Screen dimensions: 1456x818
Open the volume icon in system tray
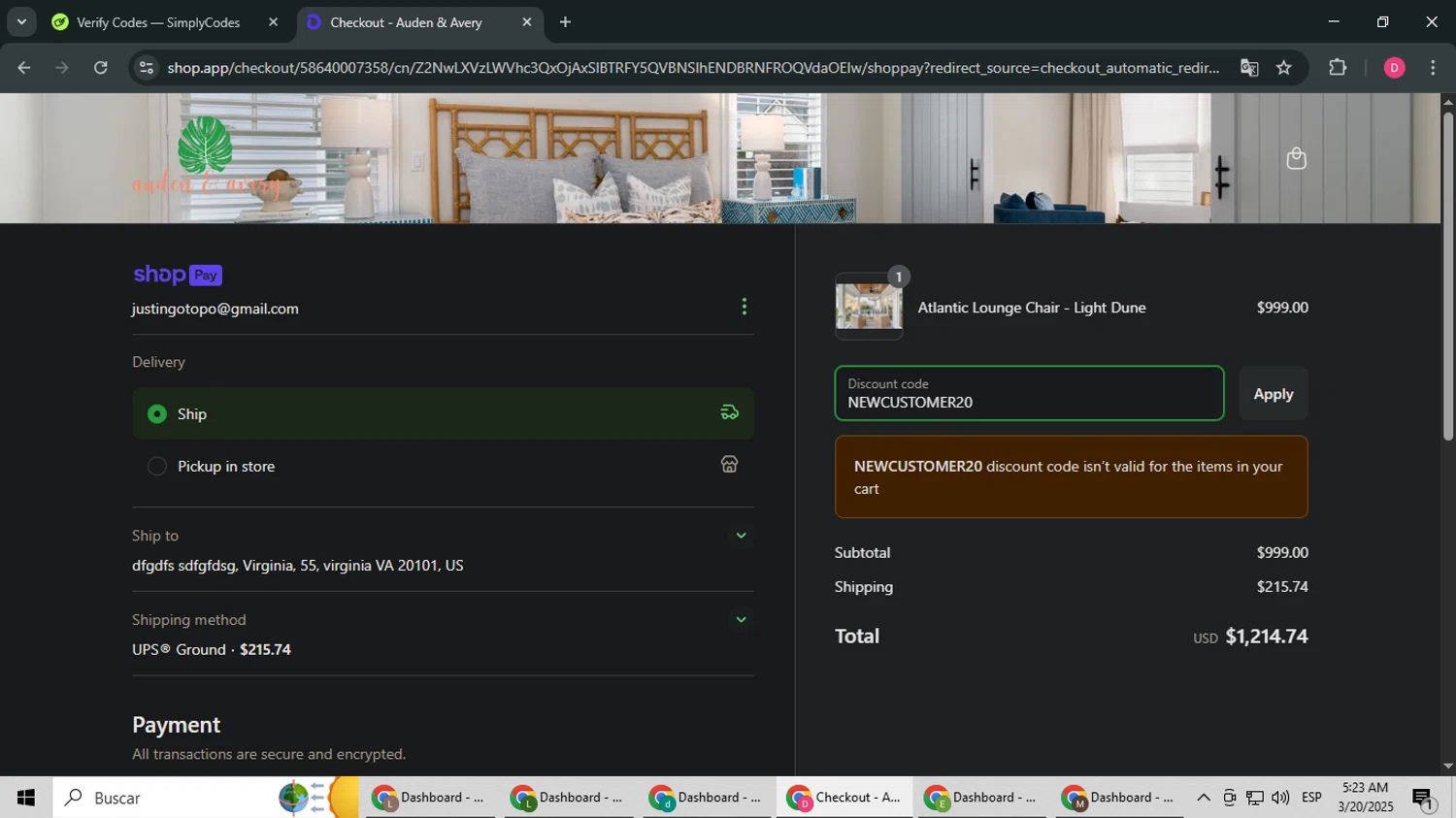(x=1280, y=798)
